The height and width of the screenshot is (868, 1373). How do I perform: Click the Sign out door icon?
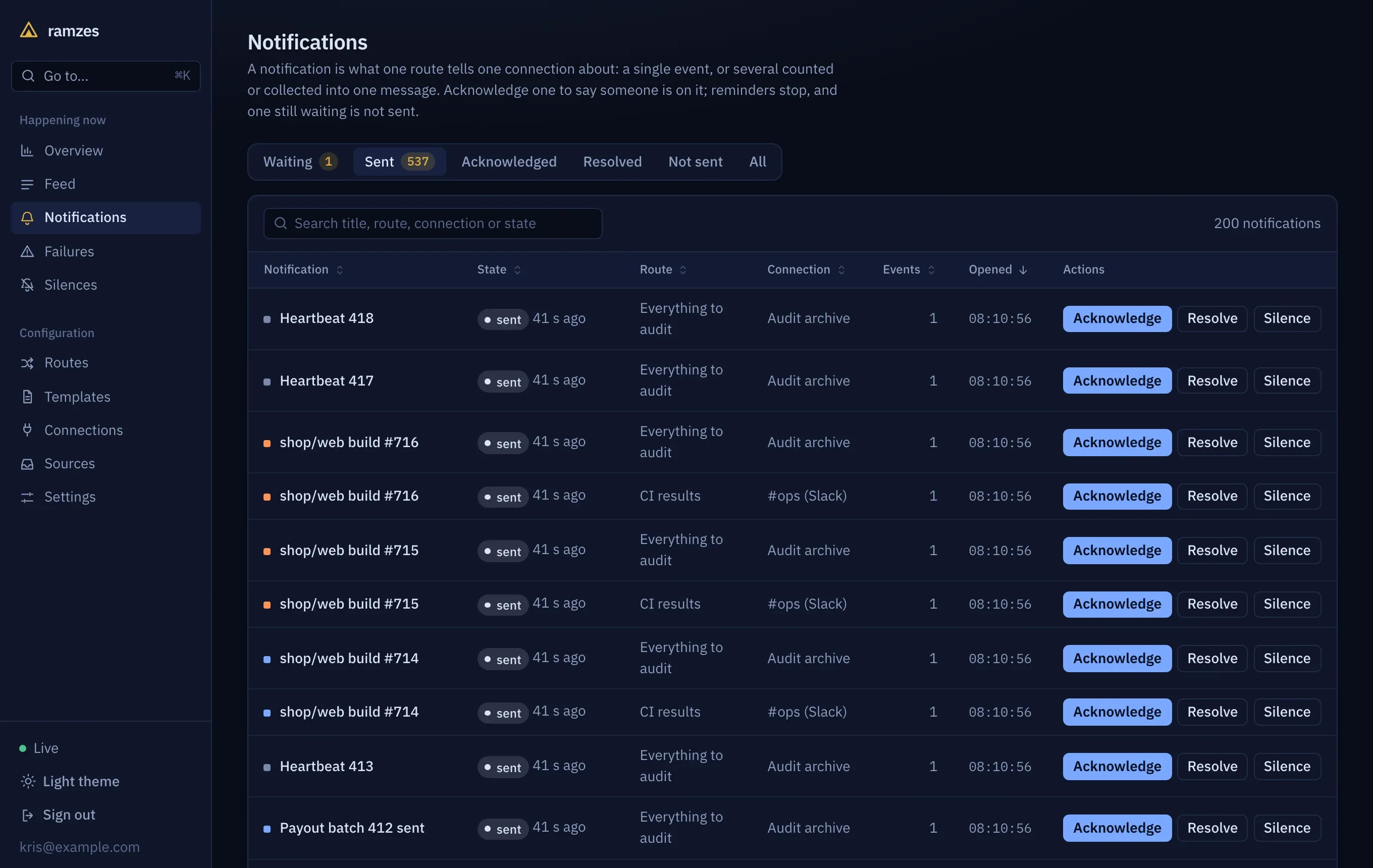pos(27,815)
